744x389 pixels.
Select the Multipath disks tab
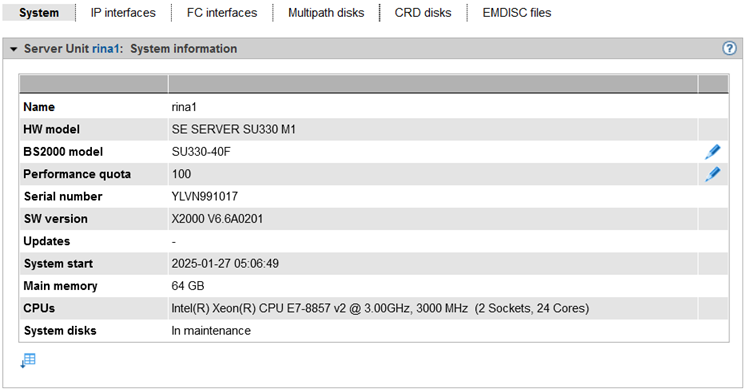pyautogui.click(x=326, y=13)
